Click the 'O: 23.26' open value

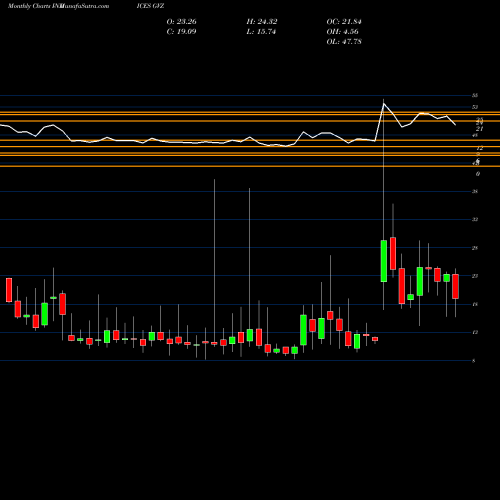click(181, 22)
